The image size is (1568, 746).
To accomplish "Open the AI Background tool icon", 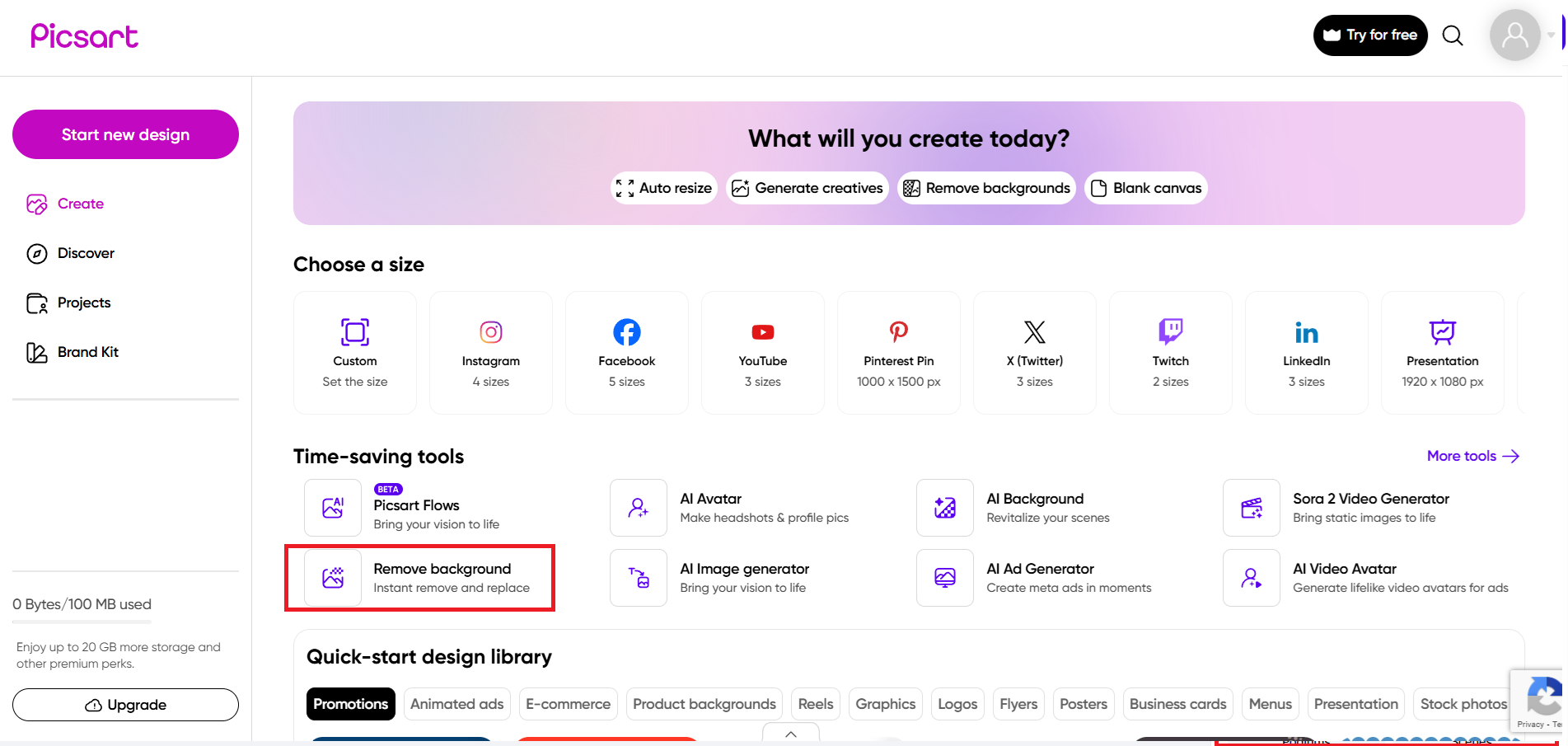I will 945,508.
